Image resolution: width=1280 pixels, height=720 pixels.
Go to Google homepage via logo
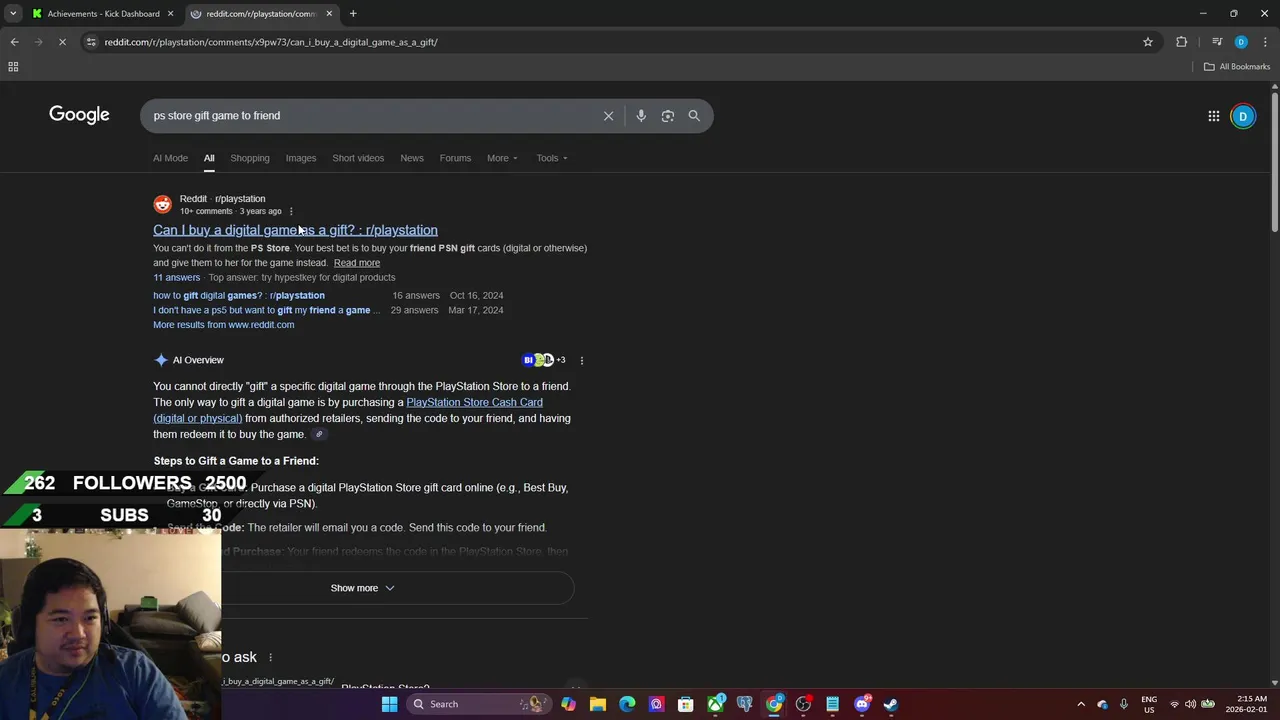(79, 115)
